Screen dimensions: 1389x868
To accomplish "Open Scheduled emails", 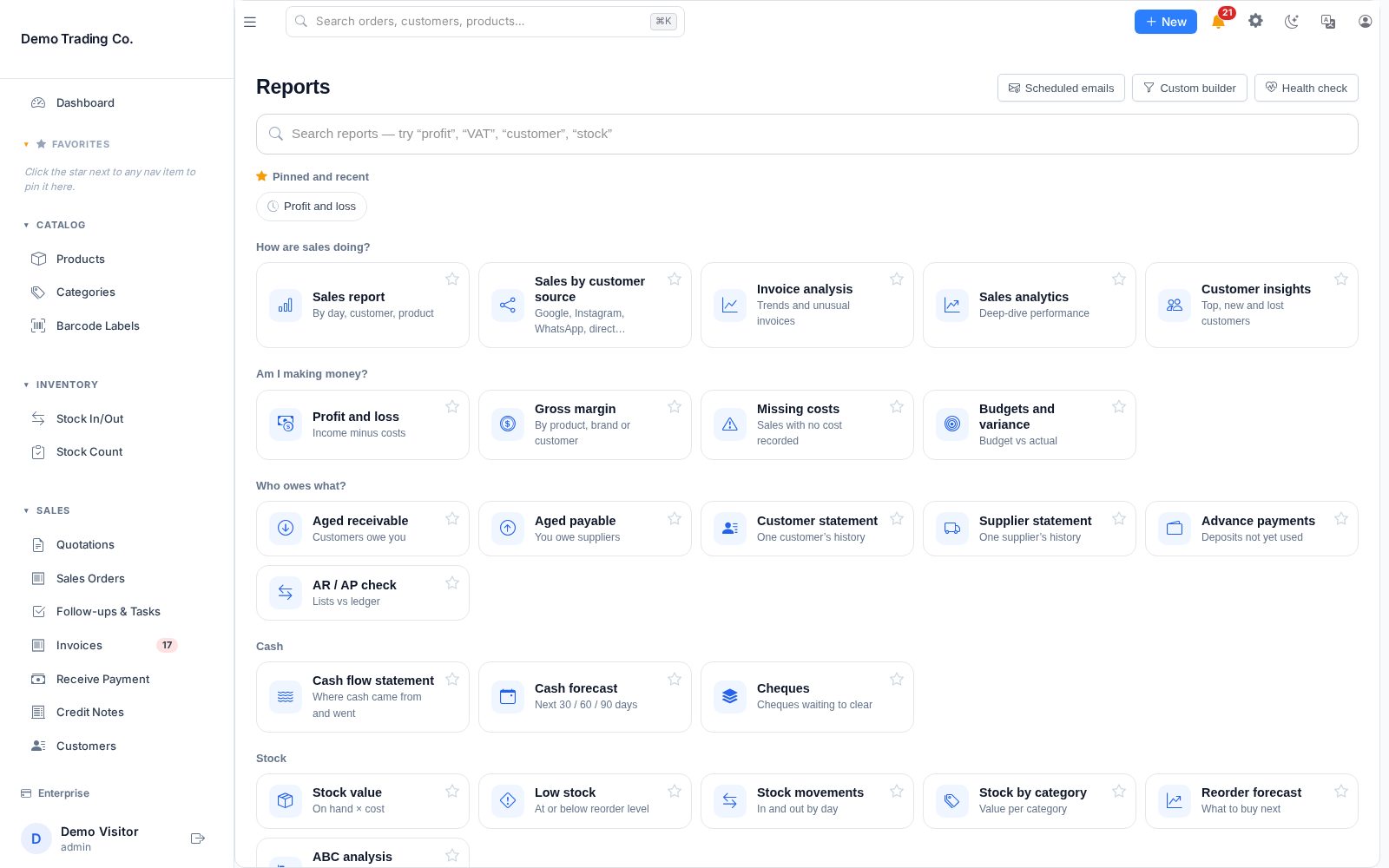I will tap(1061, 88).
